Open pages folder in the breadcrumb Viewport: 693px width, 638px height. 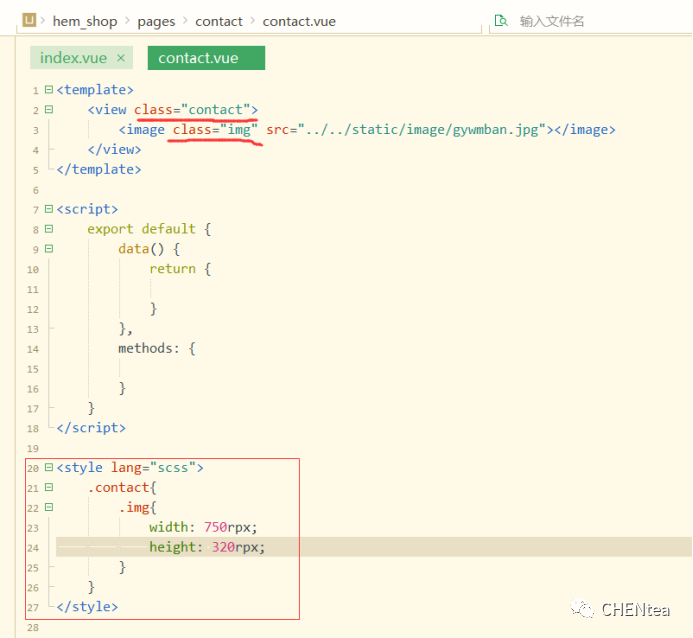click(x=156, y=22)
